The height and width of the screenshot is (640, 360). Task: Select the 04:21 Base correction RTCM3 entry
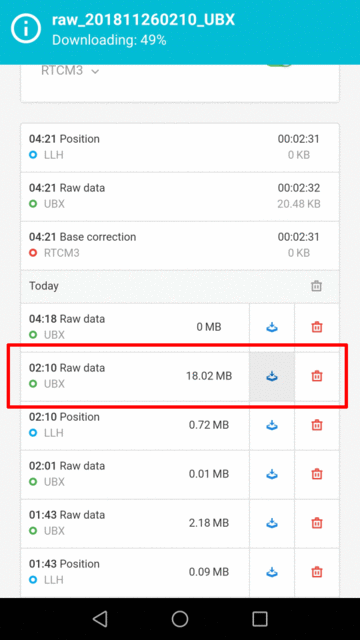[x=180, y=245]
